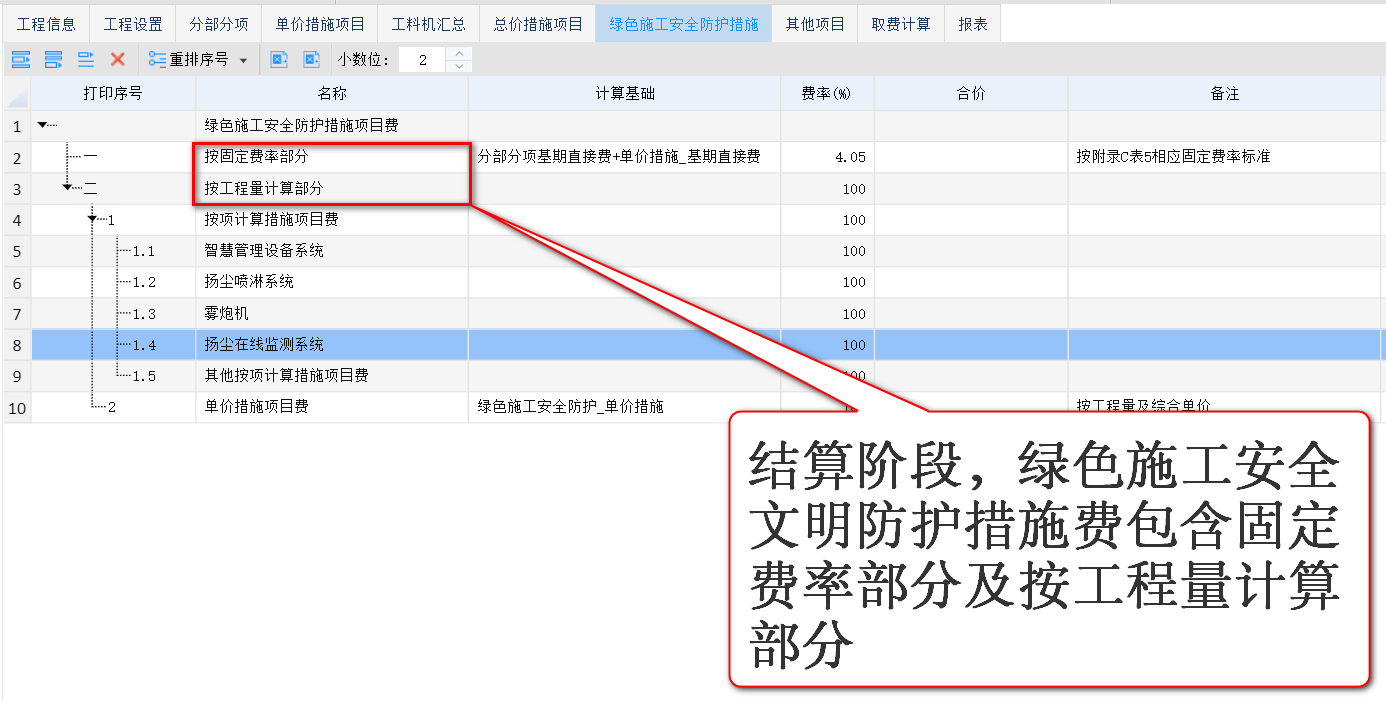Switch to the 报表 tab
This screenshot has height=701, width=1386.
point(971,23)
